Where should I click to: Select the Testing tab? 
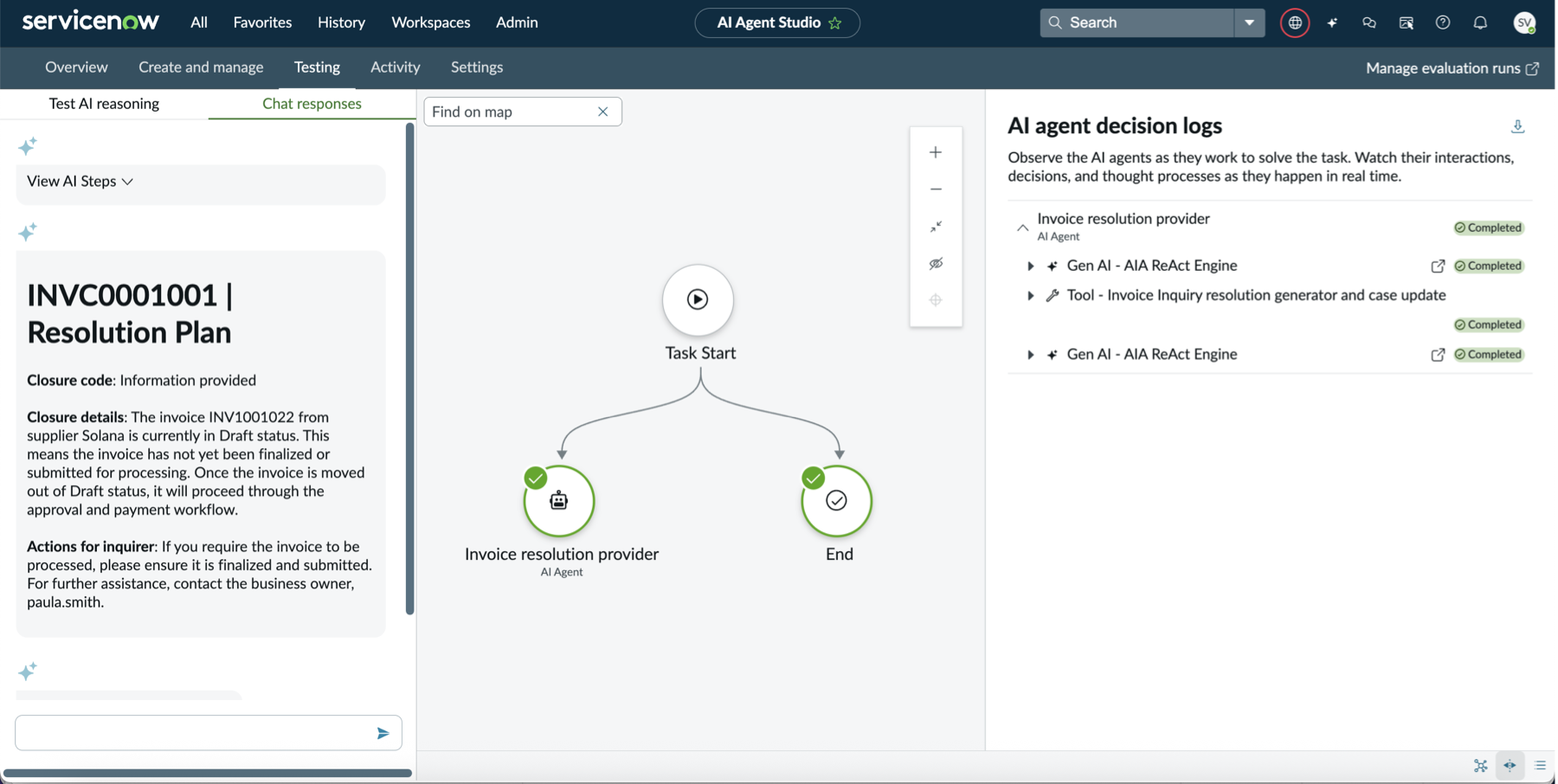click(317, 67)
